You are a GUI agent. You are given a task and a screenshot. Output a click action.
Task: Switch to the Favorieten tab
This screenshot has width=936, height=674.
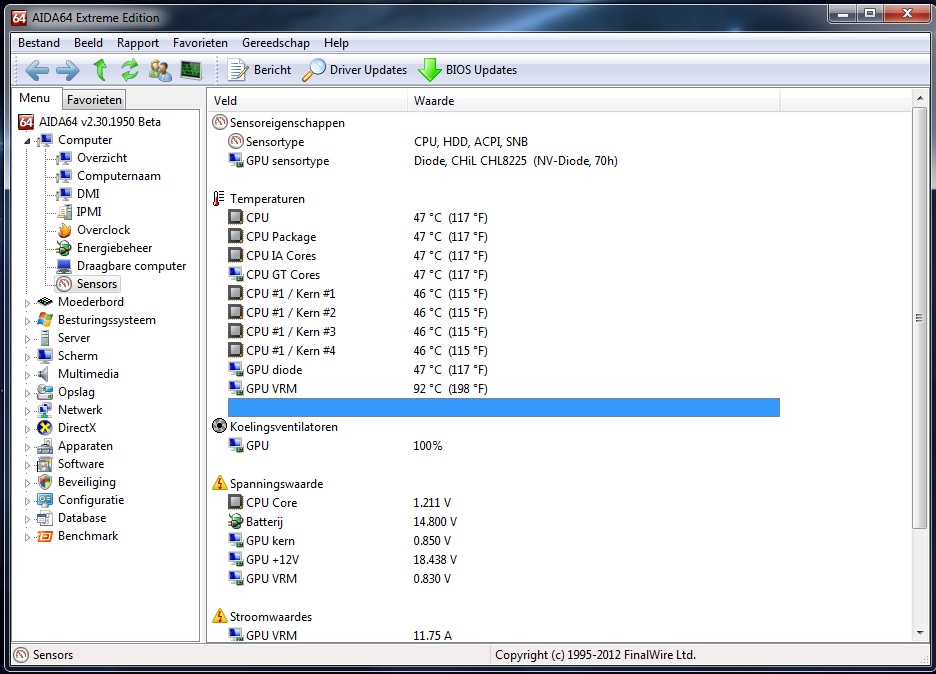(x=94, y=100)
